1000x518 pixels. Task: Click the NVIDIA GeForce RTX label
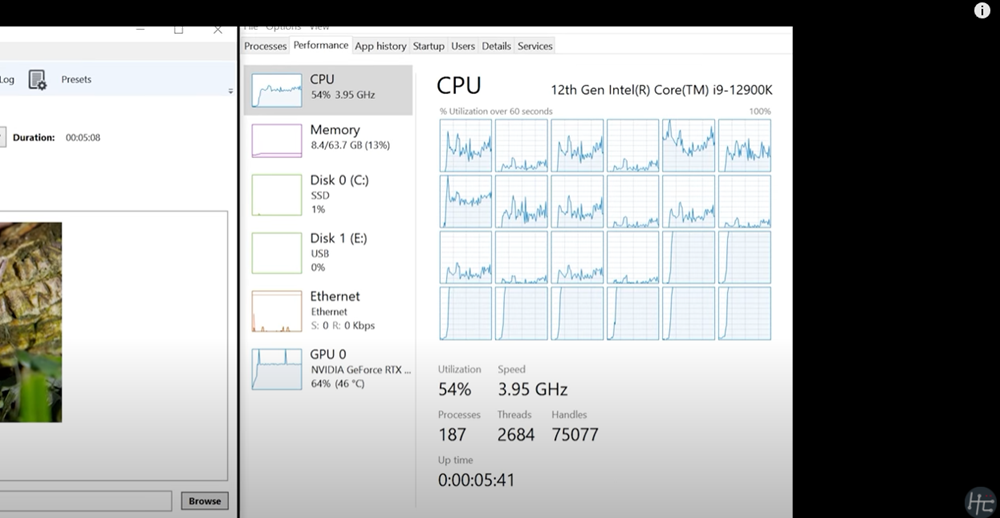click(x=361, y=369)
